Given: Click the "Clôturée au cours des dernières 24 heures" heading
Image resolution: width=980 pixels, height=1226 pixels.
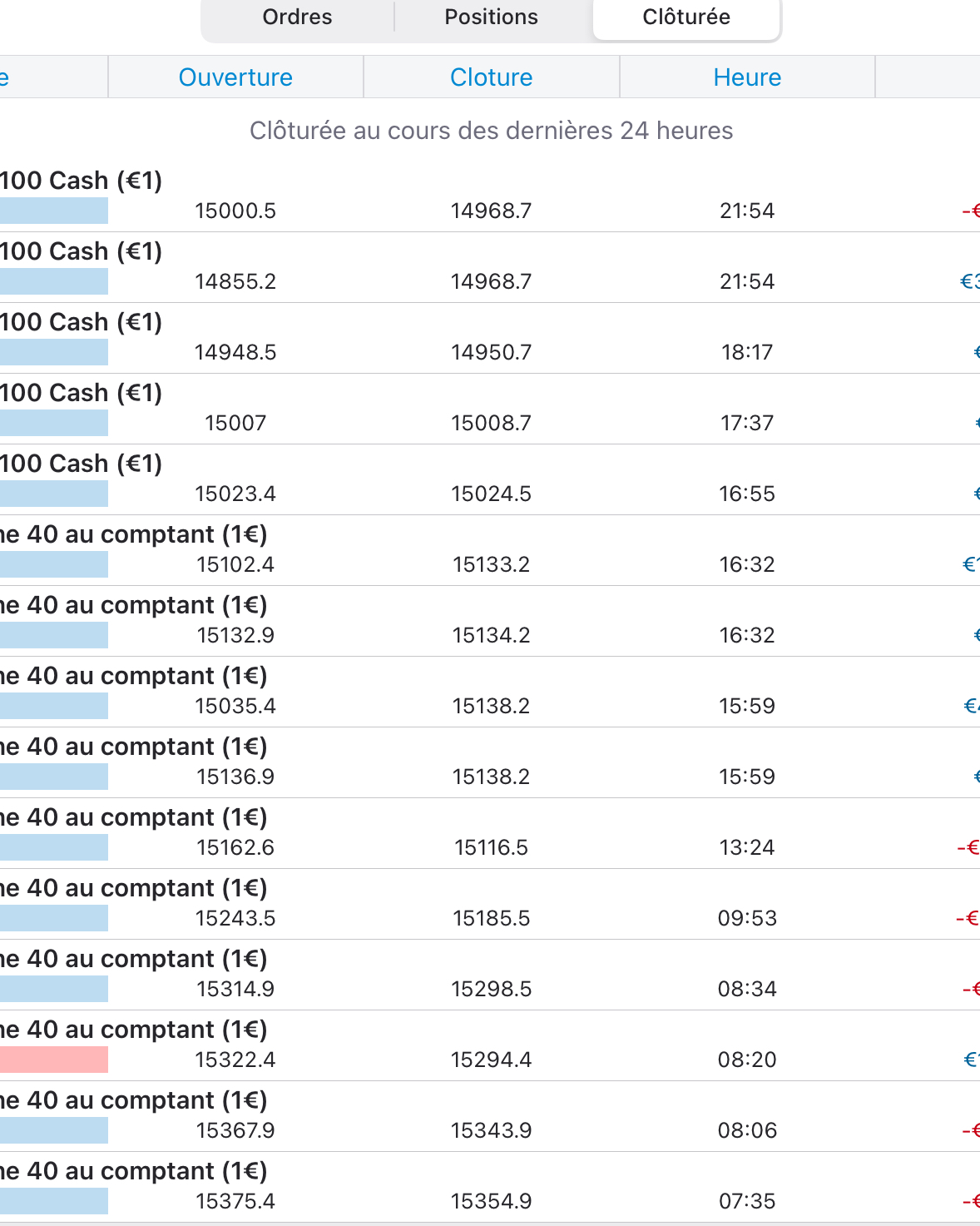Looking at the screenshot, I should 491,131.
